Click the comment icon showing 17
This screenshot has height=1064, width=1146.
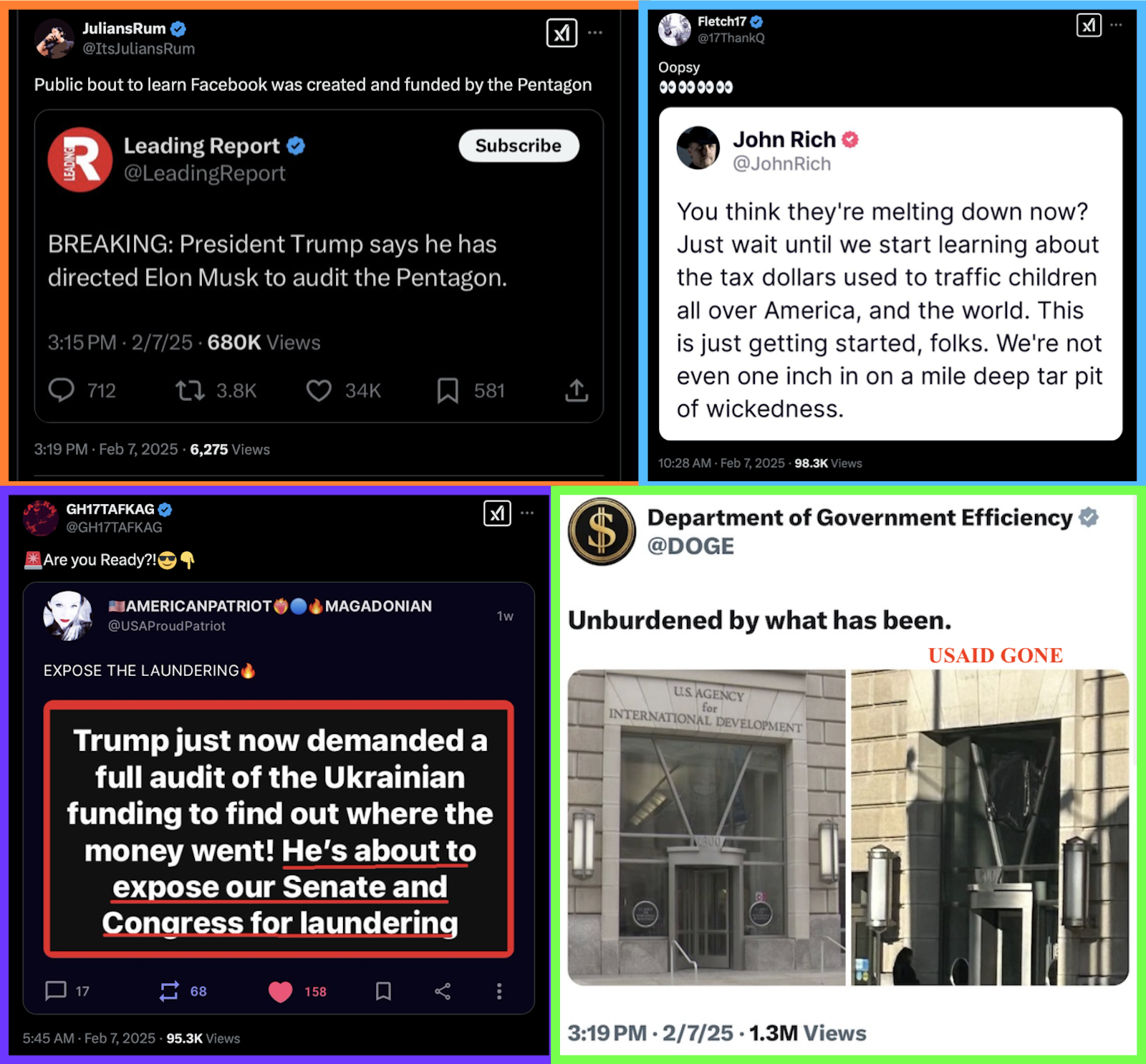tap(56, 991)
